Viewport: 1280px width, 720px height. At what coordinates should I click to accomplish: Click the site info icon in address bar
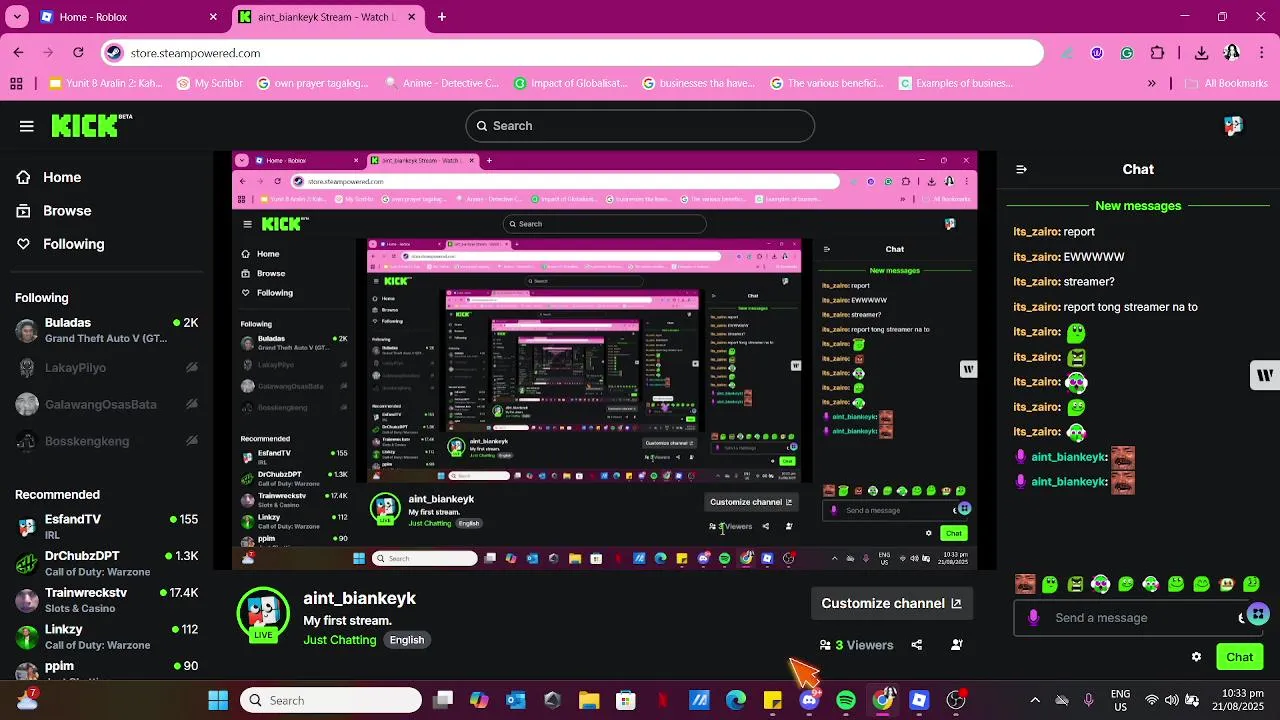click(x=114, y=53)
